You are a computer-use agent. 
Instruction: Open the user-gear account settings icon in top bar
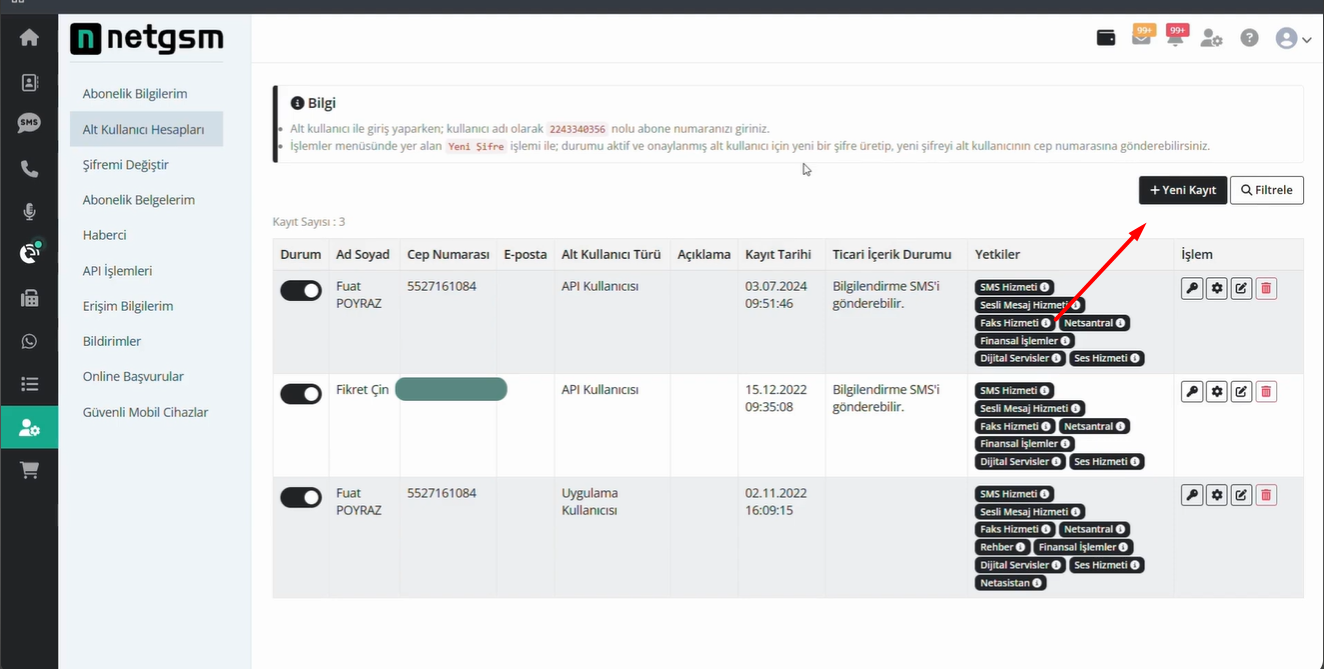(1212, 38)
